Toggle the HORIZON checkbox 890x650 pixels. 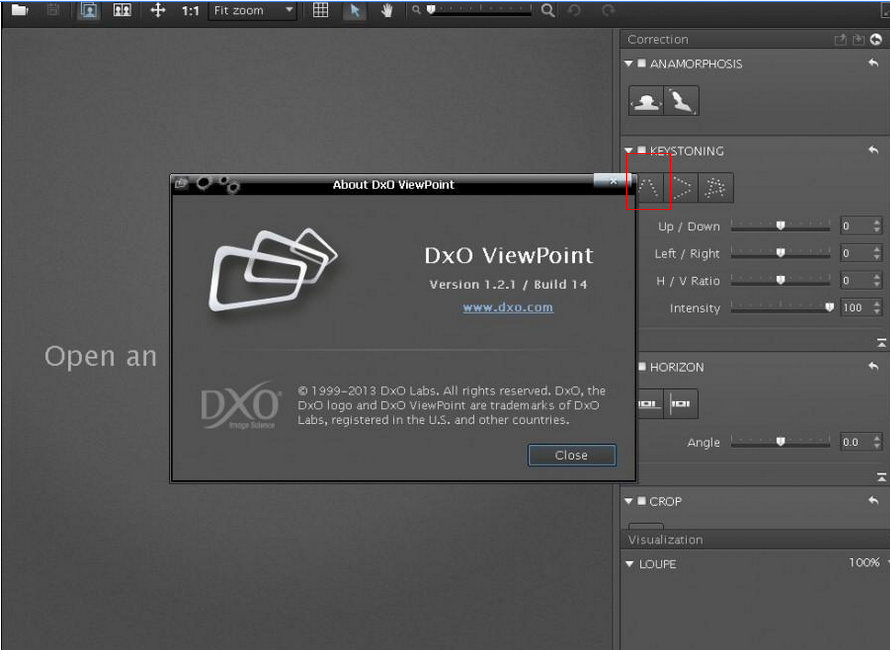[641, 367]
